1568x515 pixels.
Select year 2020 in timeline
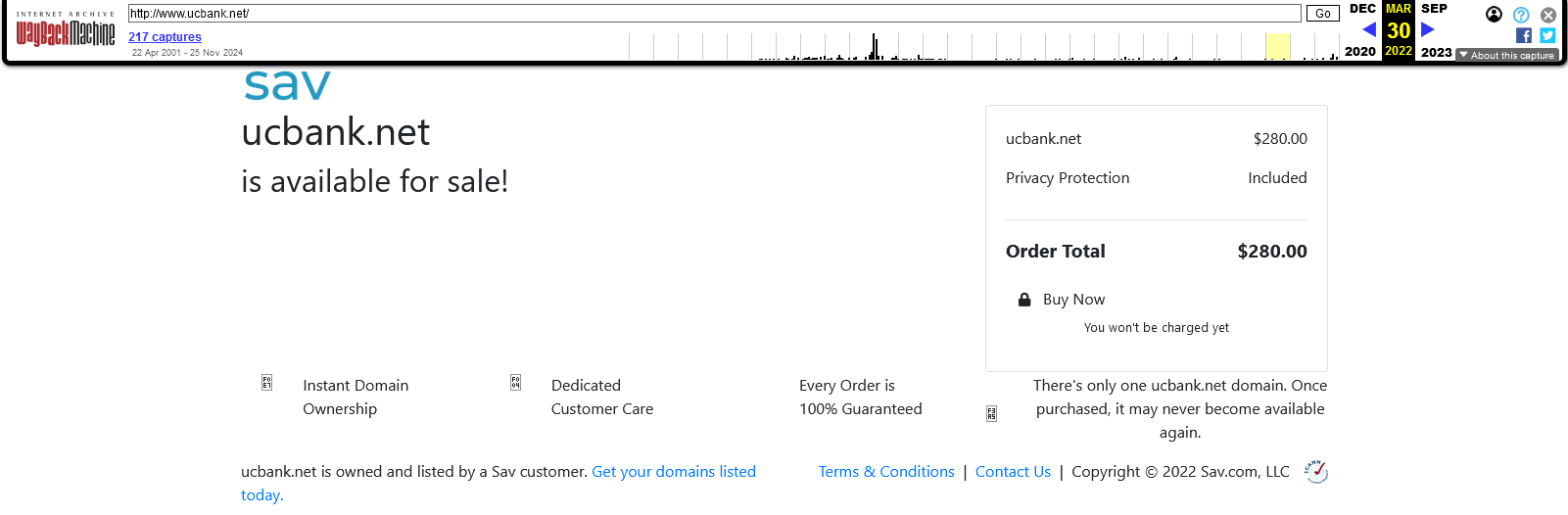click(1360, 52)
